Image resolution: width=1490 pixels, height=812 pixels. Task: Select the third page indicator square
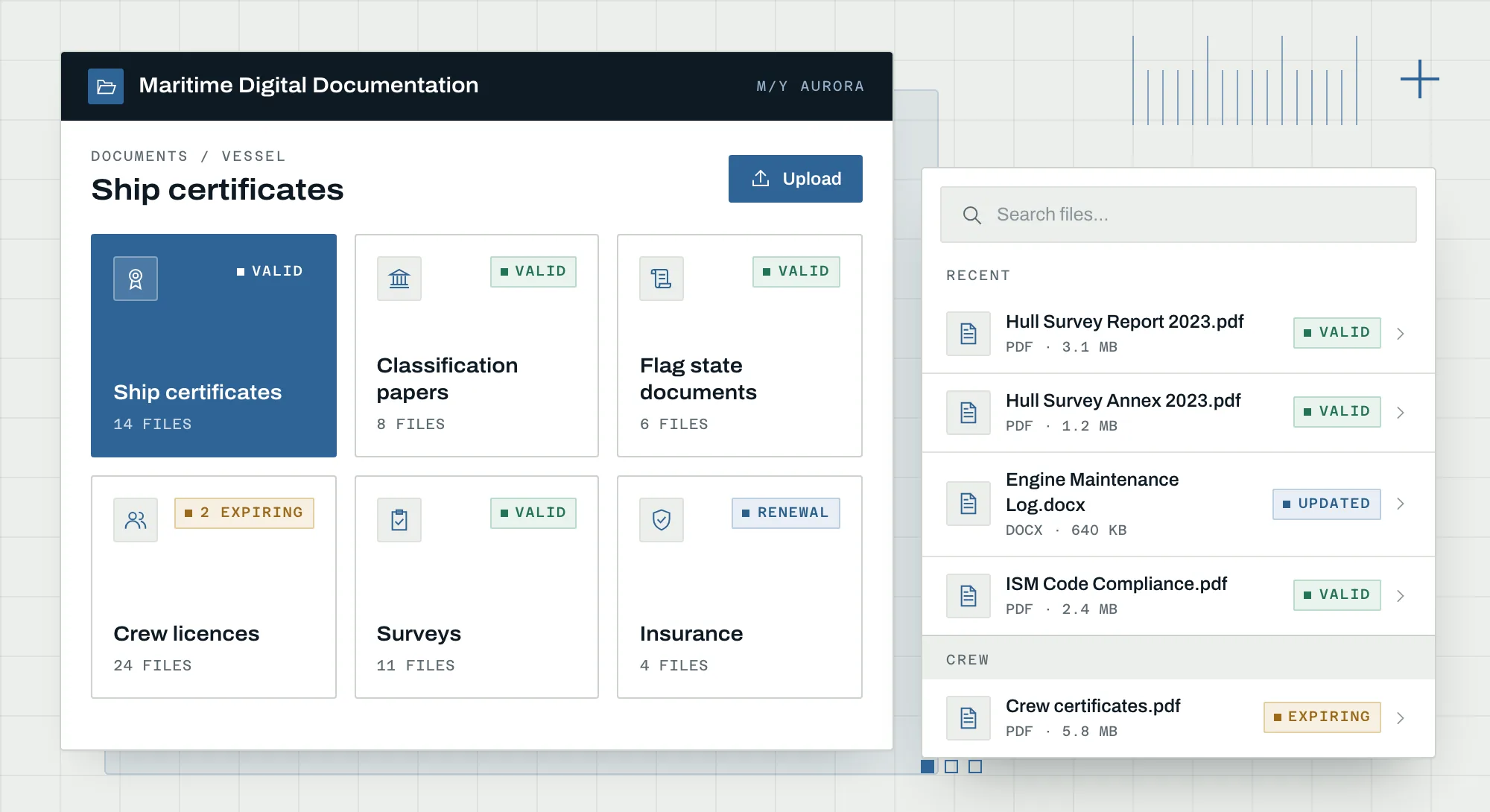[975, 767]
